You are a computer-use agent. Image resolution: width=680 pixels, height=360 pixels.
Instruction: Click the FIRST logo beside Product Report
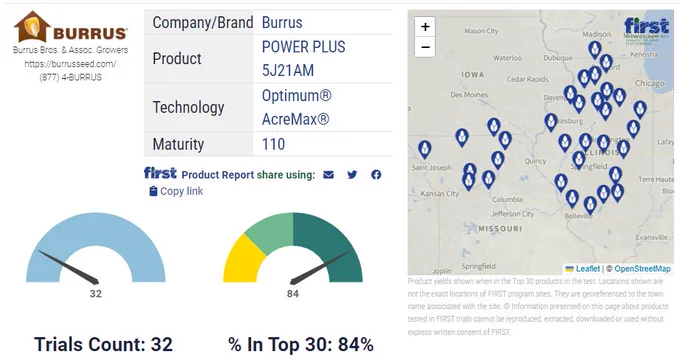pos(160,173)
